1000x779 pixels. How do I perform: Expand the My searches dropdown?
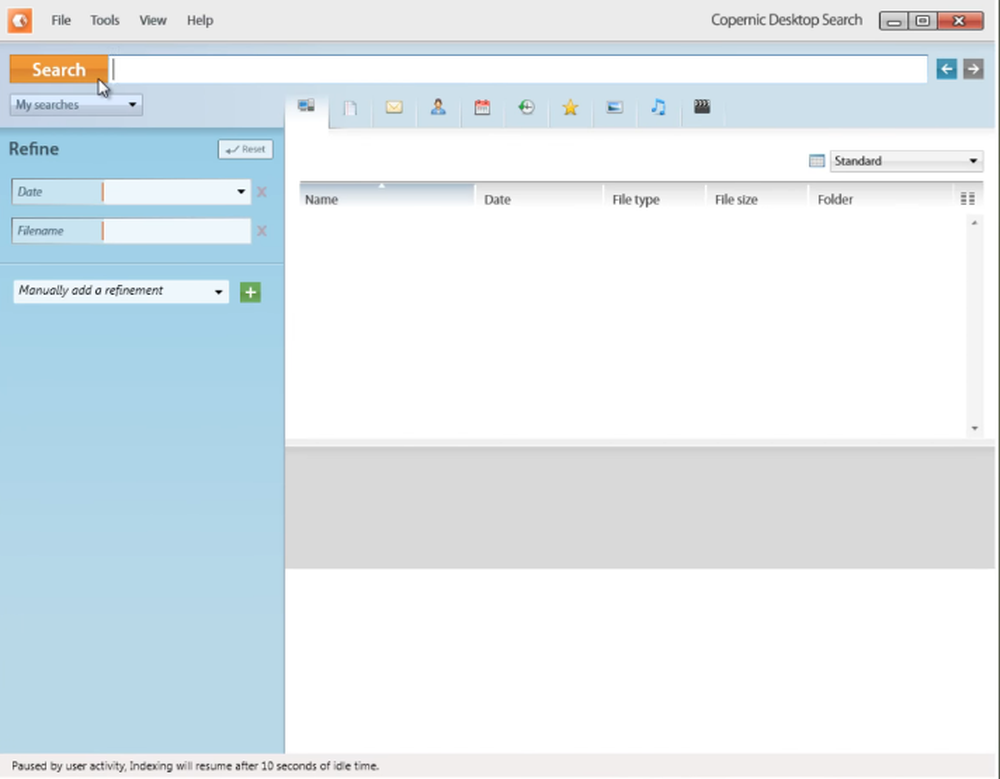[76, 105]
